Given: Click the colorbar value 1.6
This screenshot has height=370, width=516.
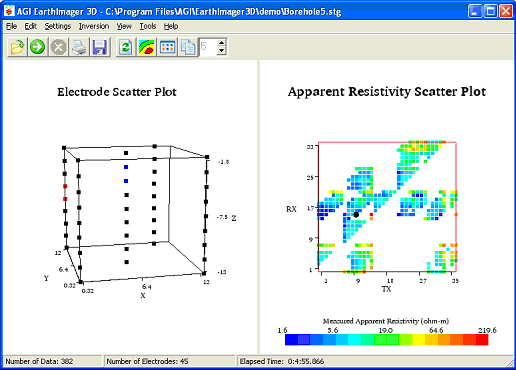Looking at the screenshot, I should pyautogui.click(x=282, y=330).
